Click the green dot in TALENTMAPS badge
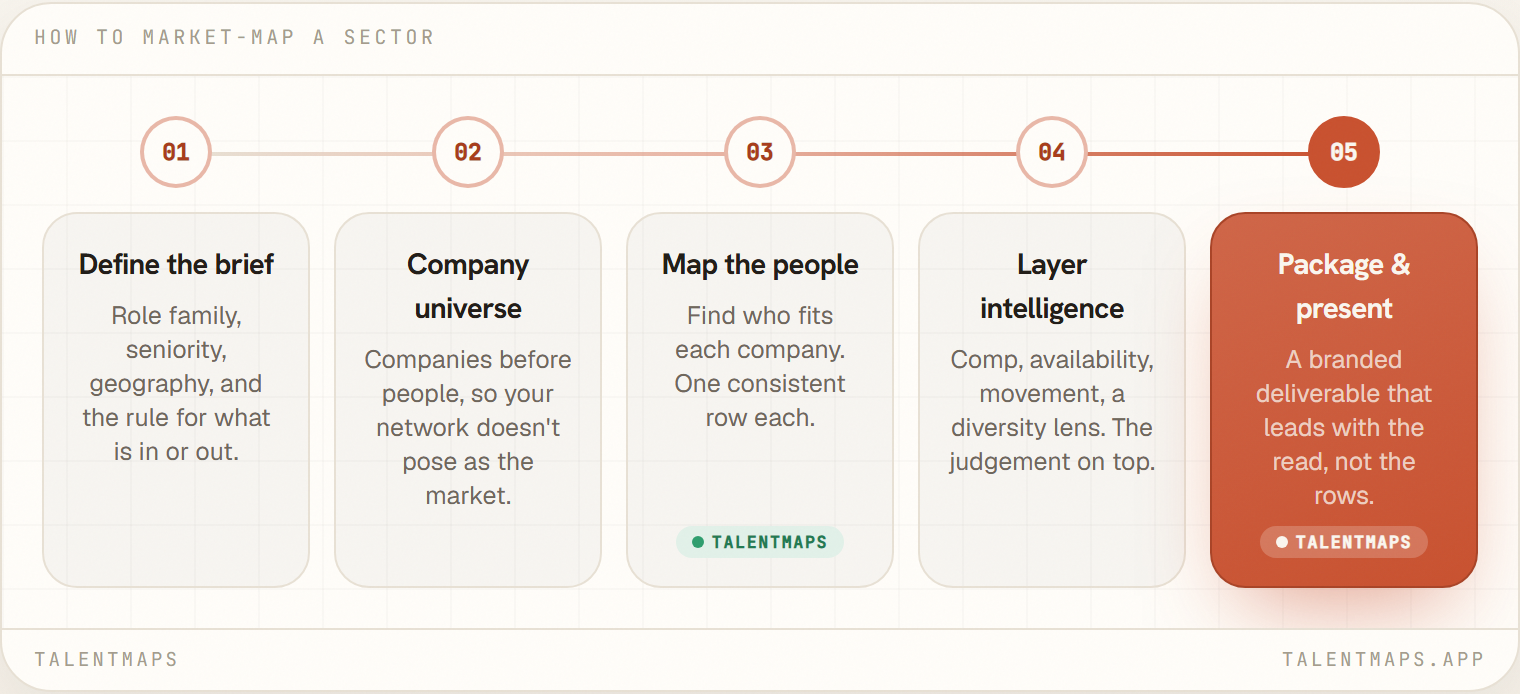 coord(698,543)
